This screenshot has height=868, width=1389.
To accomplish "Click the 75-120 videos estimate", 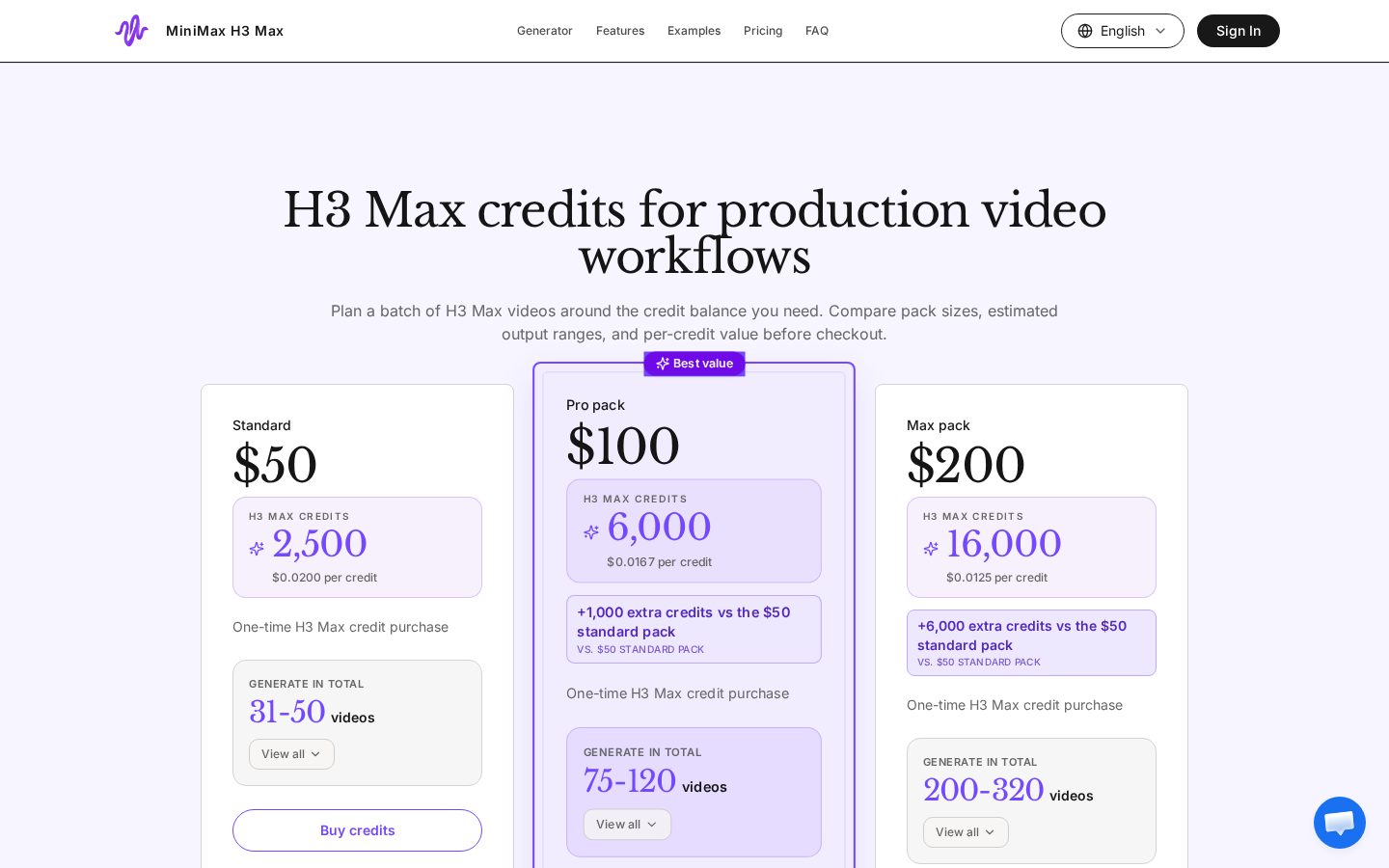I will [x=655, y=782].
